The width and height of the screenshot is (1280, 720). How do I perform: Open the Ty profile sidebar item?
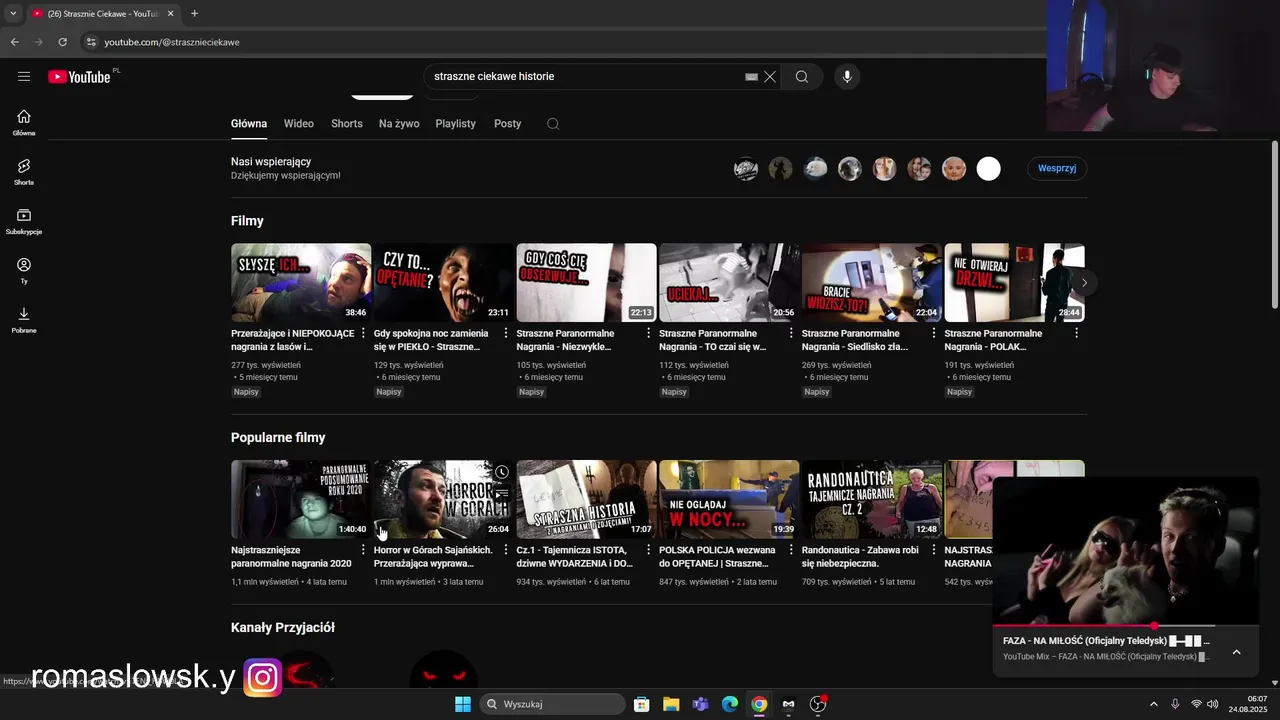tap(24, 271)
